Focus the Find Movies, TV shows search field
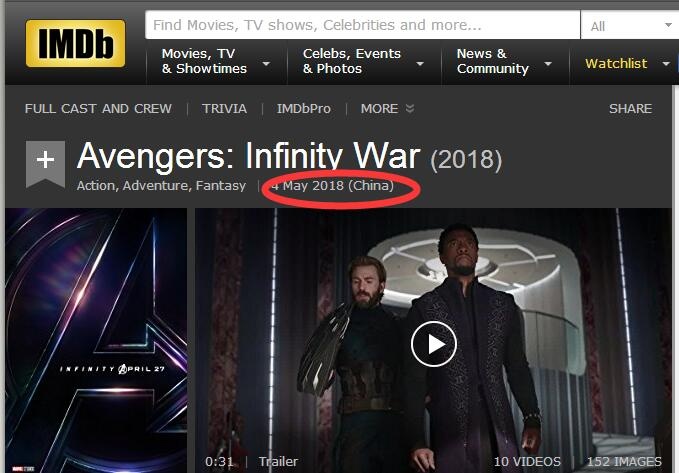 click(362, 25)
